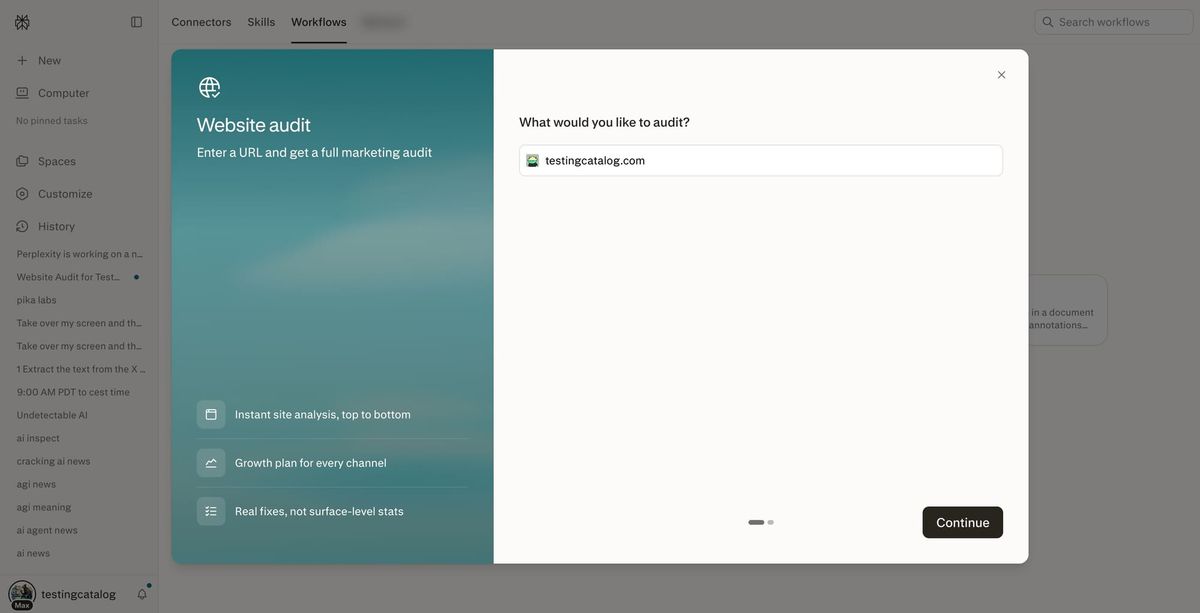The width and height of the screenshot is (1200, 613).
Task: Click the second step indicator dot
Action: pos(771,522)
